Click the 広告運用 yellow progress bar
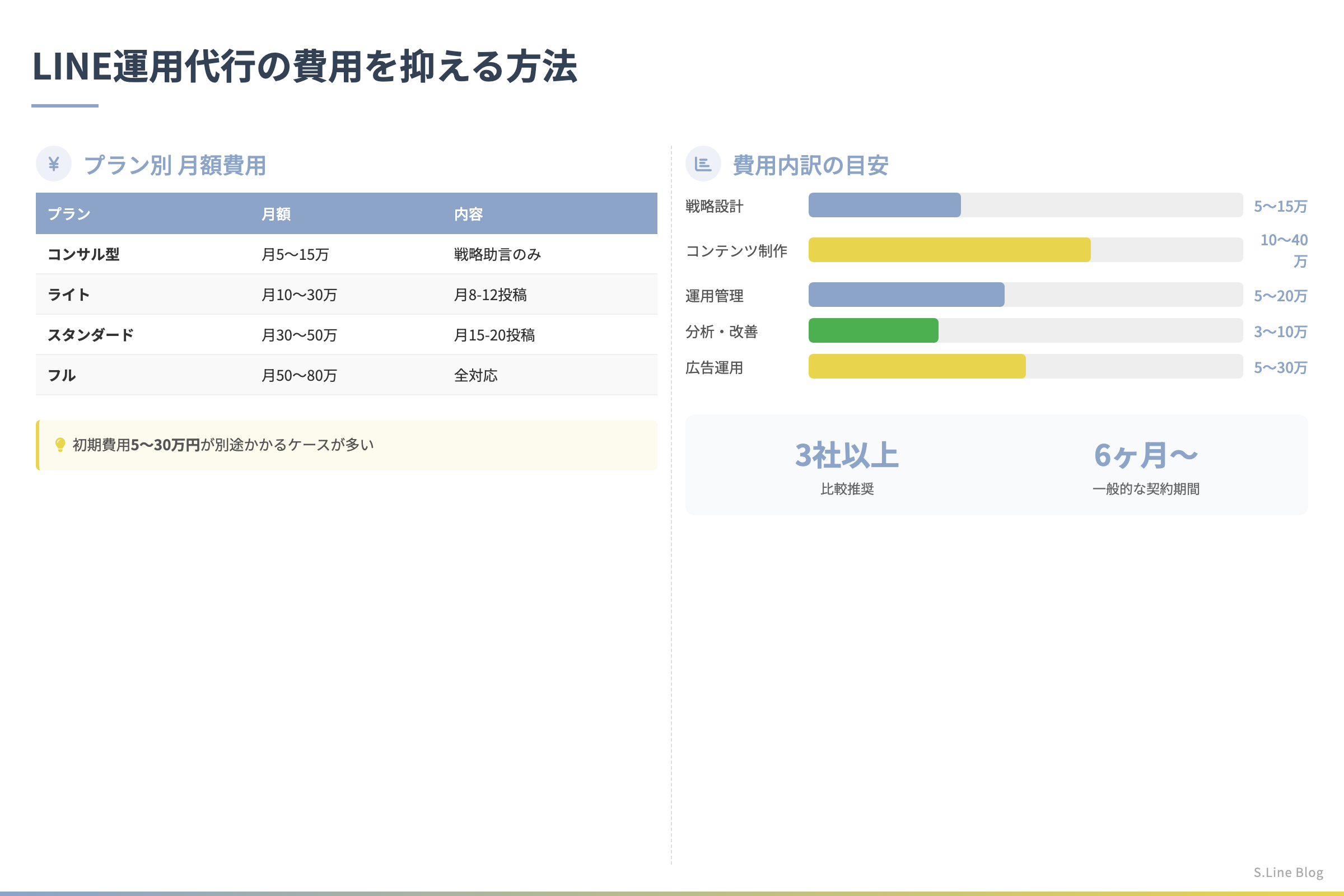Screen dimensions: 1344x896 click(917, 366)
